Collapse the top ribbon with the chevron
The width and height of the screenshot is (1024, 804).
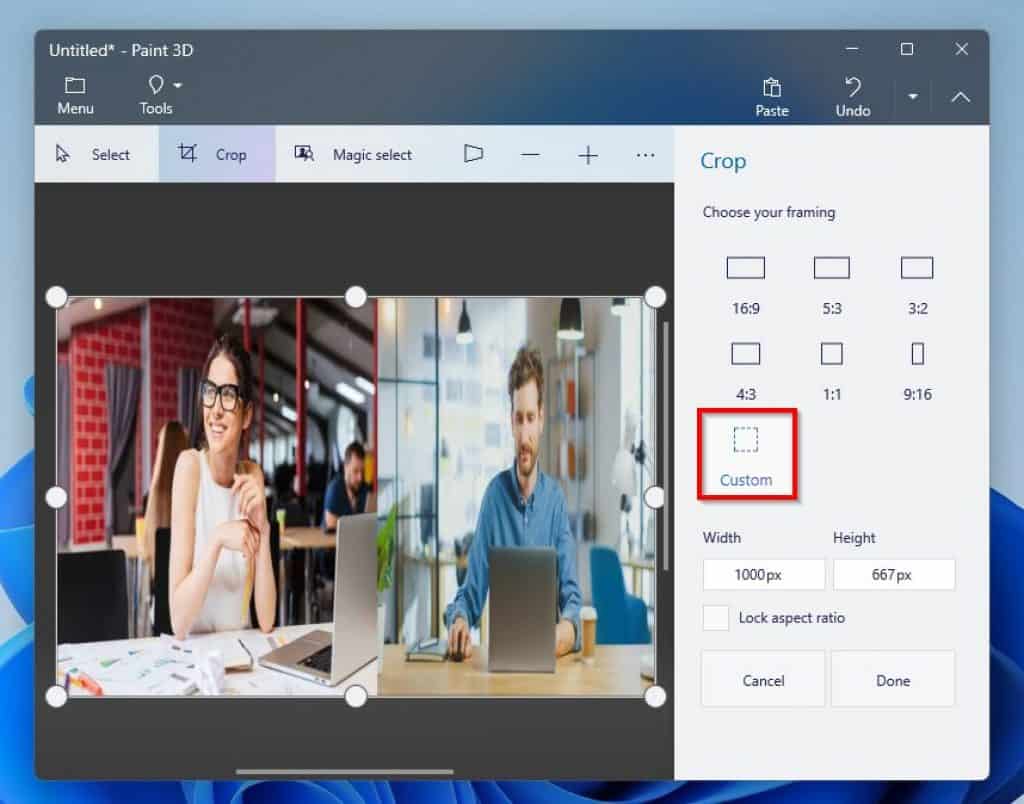point(960,97)
